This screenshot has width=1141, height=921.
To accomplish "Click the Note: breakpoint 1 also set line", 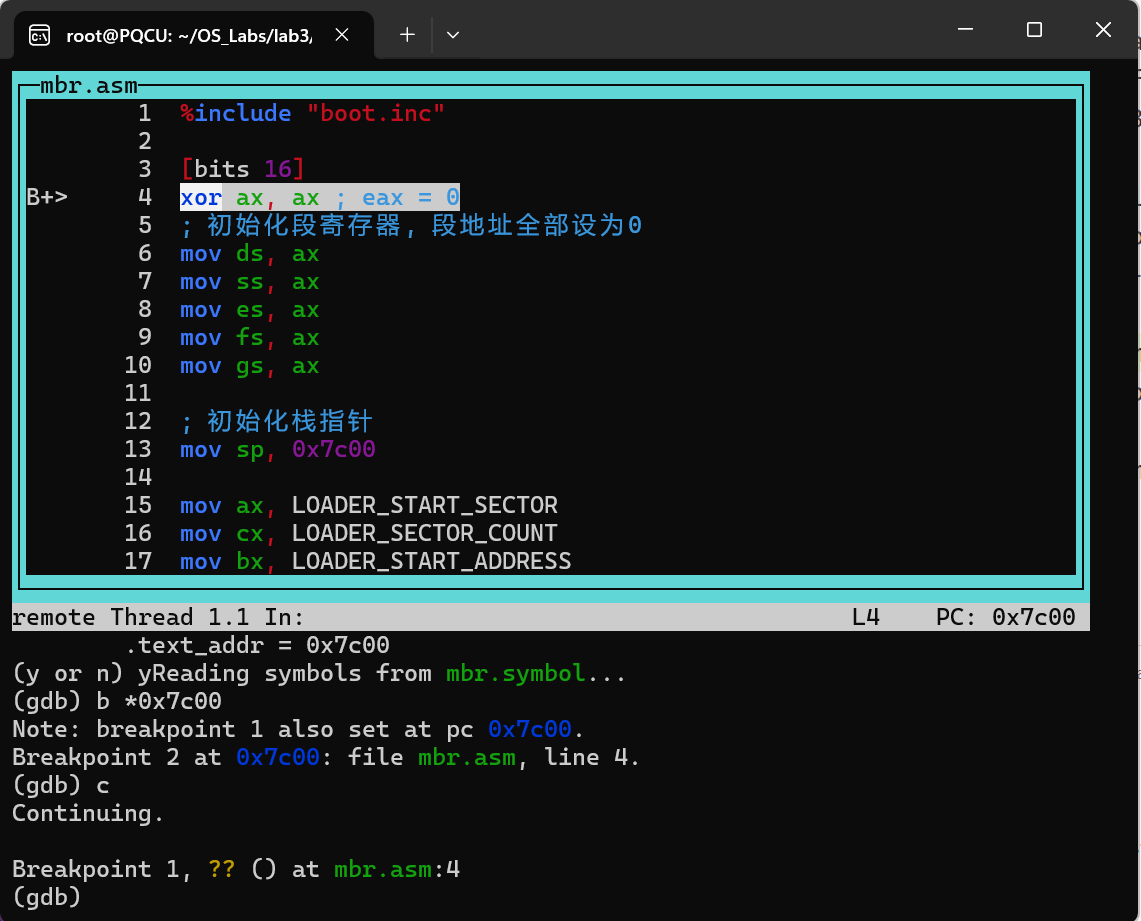I will pyautogui.click(x=298, y=730).
